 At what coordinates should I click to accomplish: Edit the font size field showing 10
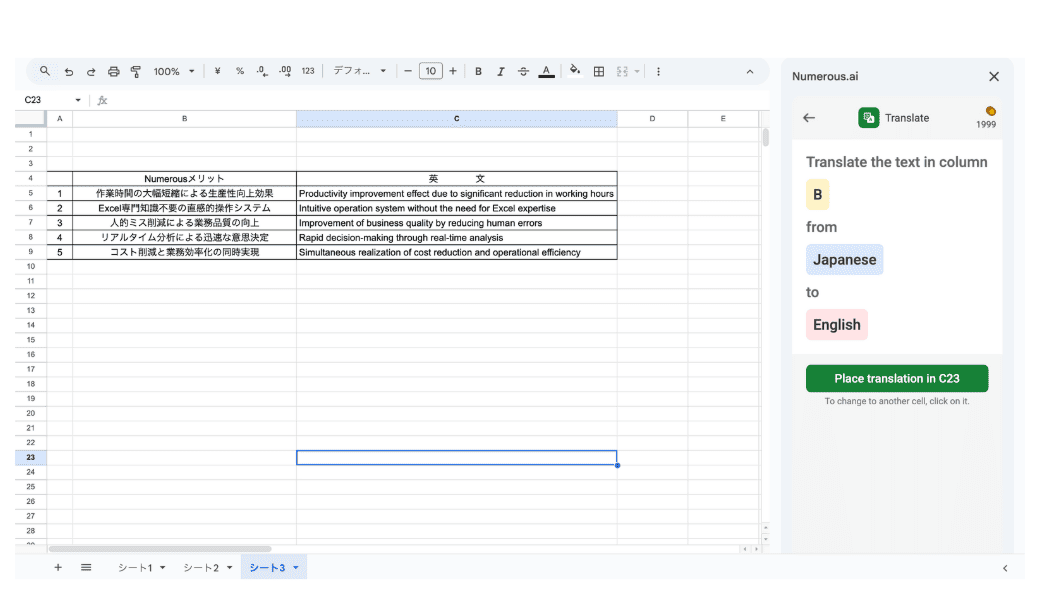430,71
